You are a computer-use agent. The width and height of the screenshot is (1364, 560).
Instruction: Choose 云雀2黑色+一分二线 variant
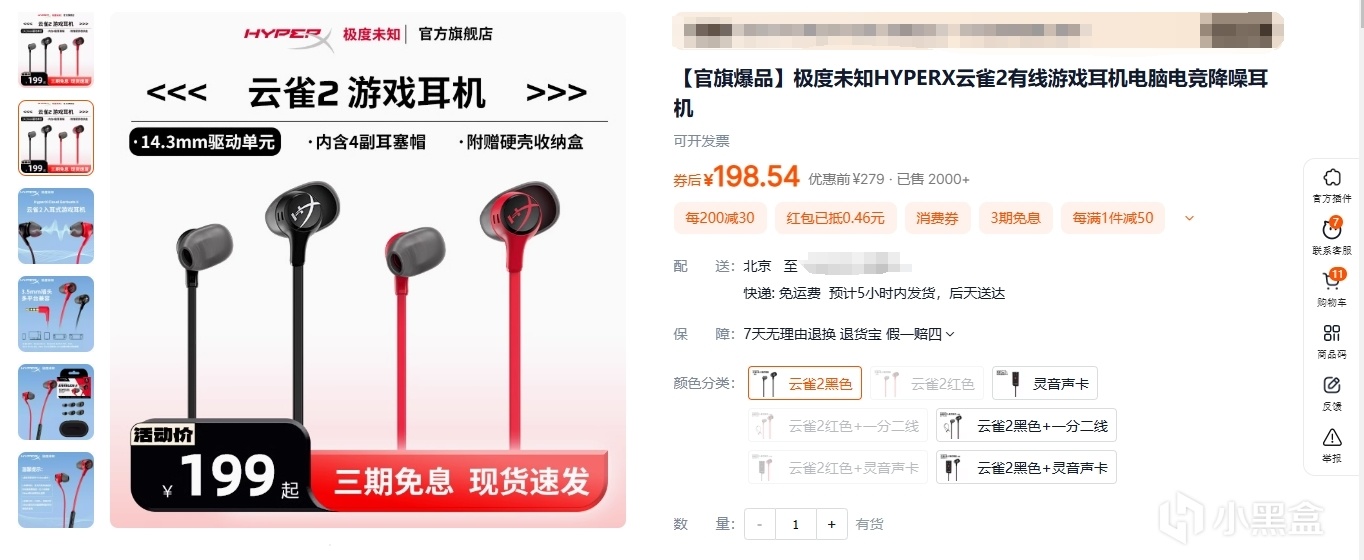[1026, 426]
